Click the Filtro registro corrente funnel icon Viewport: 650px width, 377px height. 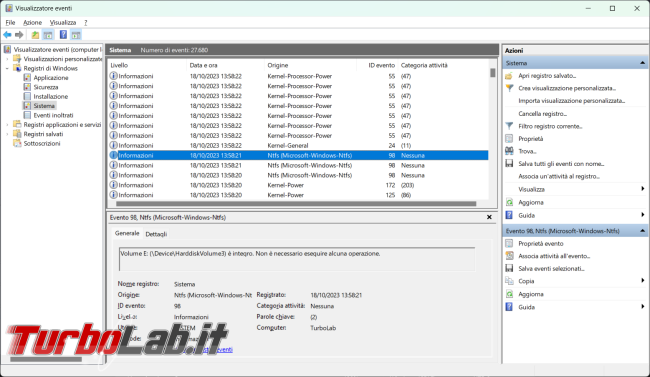click(509, 126)
